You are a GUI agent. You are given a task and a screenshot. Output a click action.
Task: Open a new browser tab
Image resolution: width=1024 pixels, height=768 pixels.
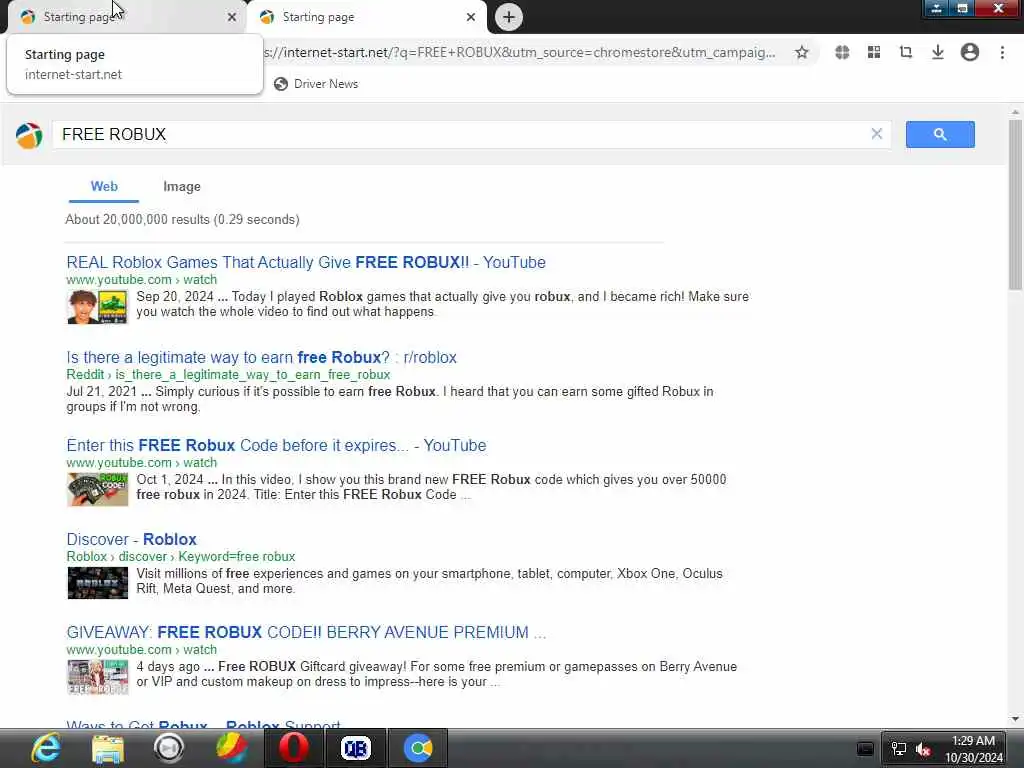(x=509, y=17)
